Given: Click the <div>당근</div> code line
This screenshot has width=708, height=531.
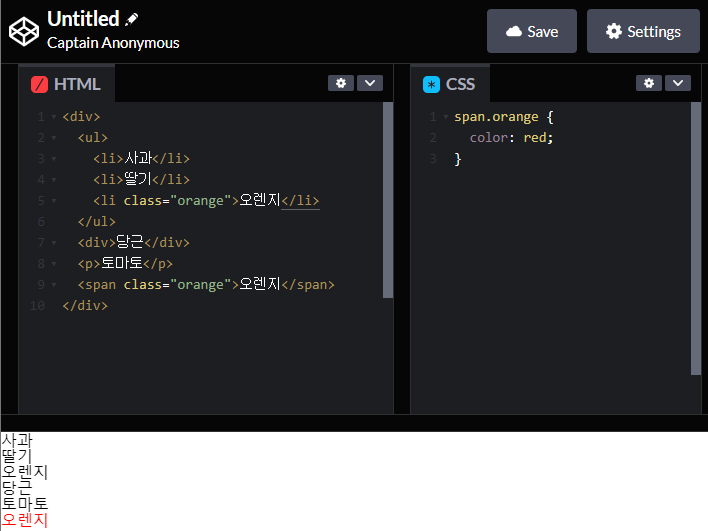Looking at the screenshot, I should pyautogui.click(x=133, y=242).
